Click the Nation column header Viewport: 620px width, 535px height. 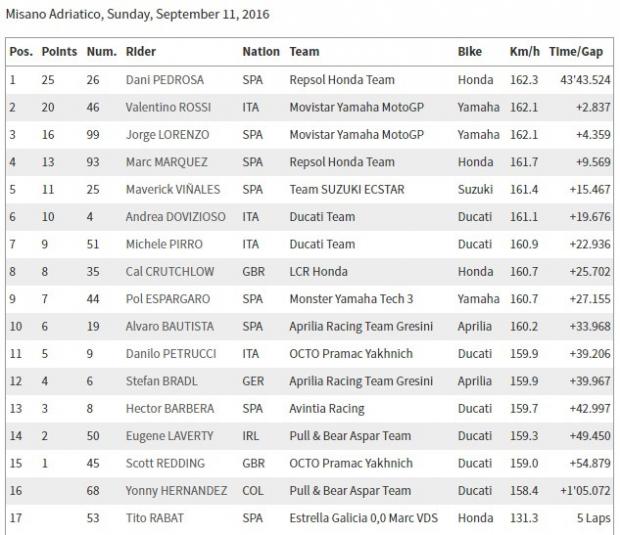(x=261, y=52)
